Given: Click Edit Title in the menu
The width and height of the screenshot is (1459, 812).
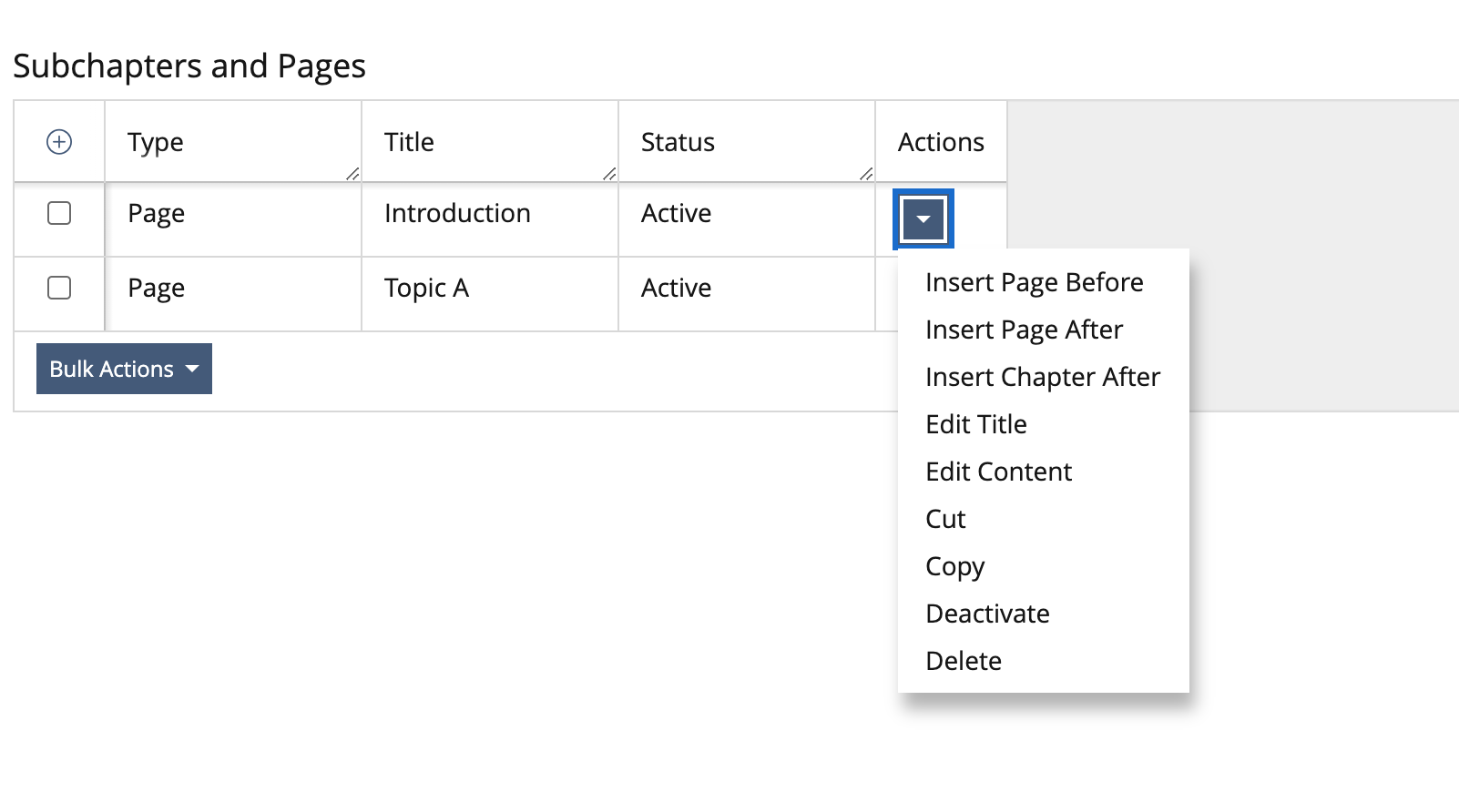Looking at the screenshot, I should point(975,424).
